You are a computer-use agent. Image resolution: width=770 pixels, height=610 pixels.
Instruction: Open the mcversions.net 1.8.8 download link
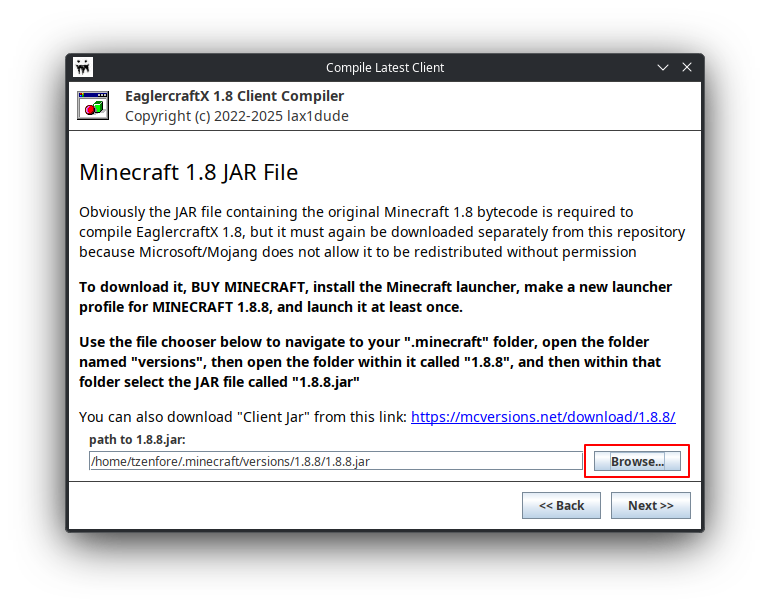[543, 417]
